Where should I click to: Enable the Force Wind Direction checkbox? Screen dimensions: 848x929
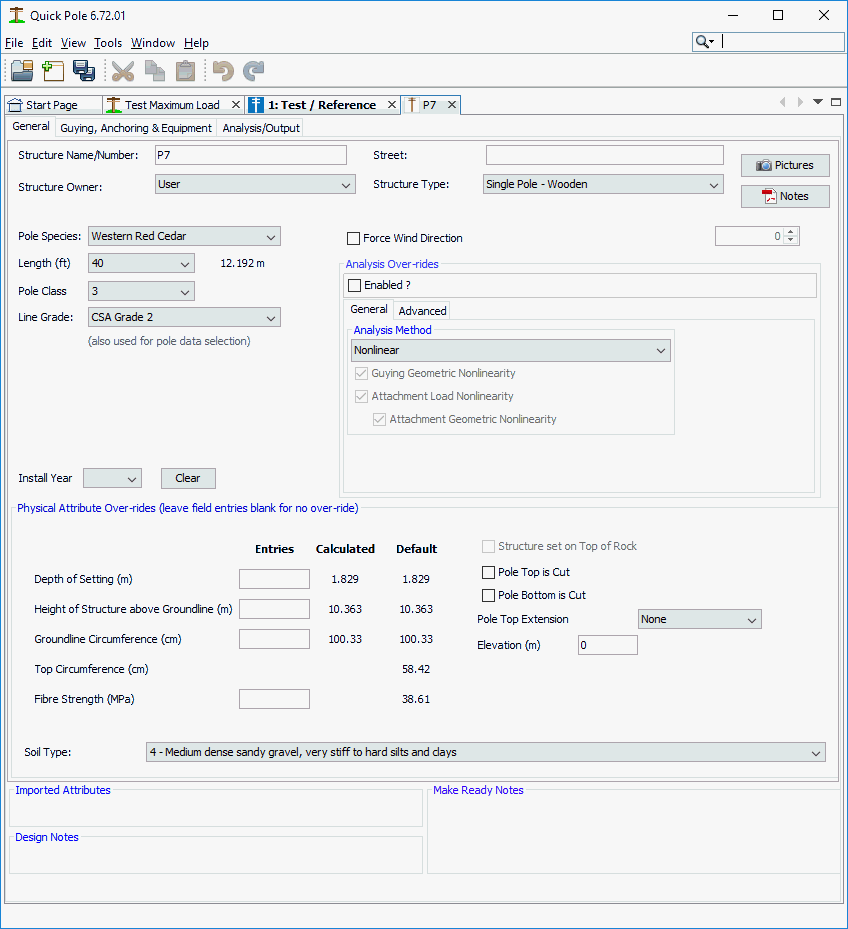pos(353,238)
